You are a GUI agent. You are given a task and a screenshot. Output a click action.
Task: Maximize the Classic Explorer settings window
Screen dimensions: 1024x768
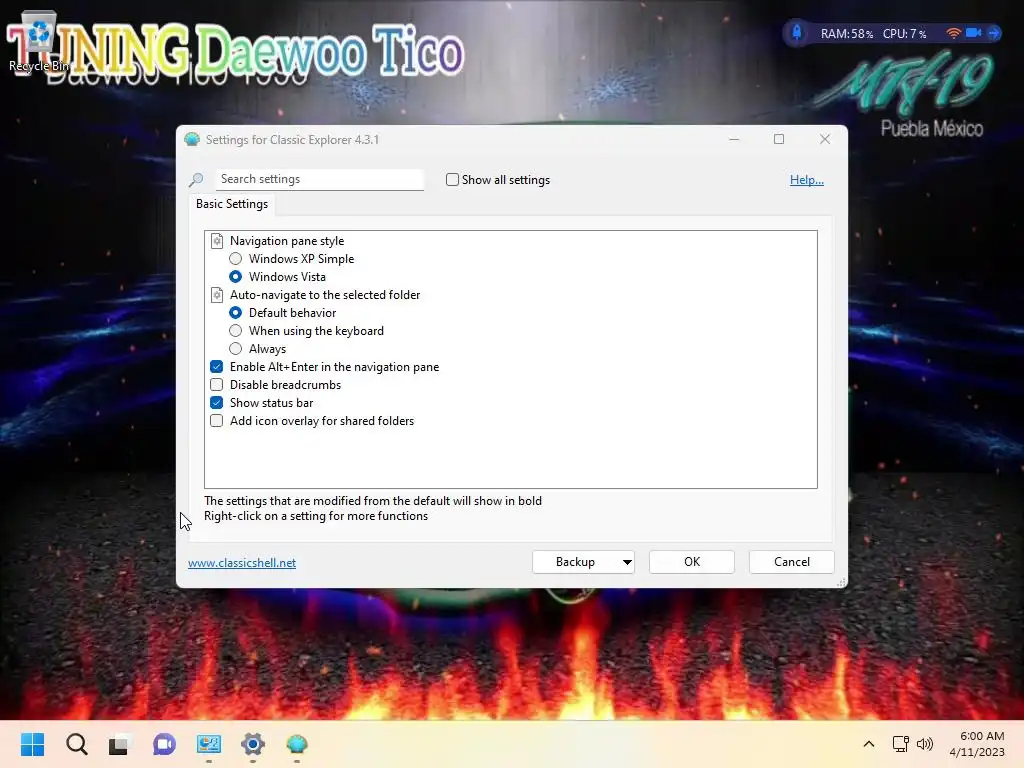778,139
